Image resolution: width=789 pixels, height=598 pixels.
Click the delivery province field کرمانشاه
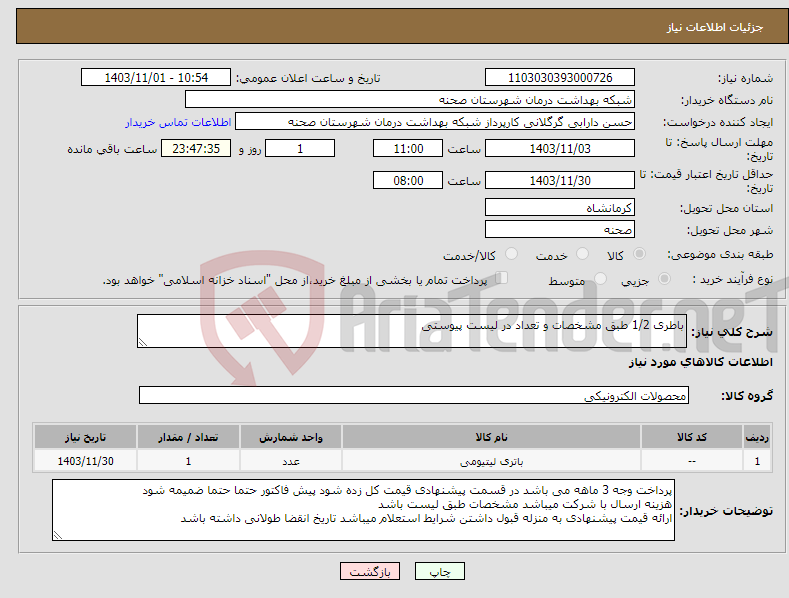pos(560,207)
